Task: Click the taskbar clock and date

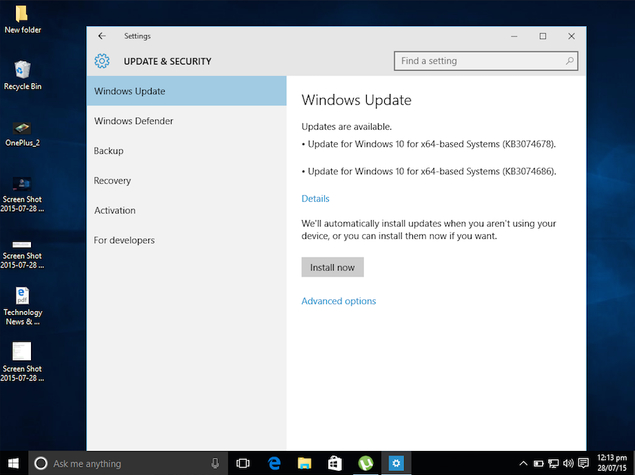Action: click(612, 463)
